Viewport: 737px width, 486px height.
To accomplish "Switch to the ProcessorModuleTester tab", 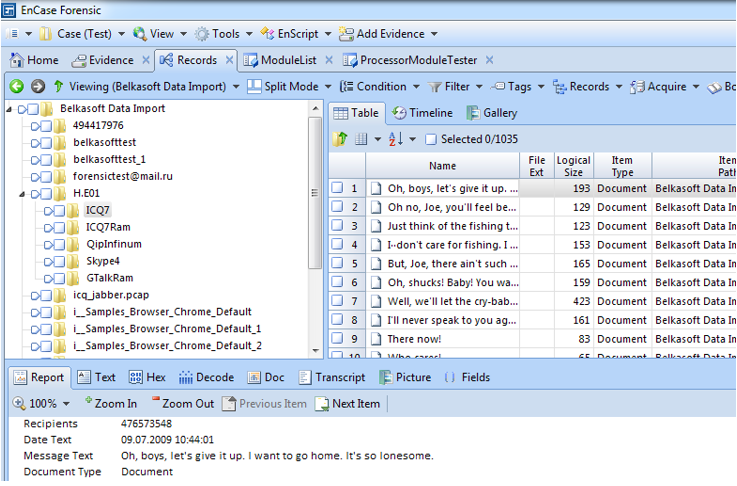I will [411, 60].
